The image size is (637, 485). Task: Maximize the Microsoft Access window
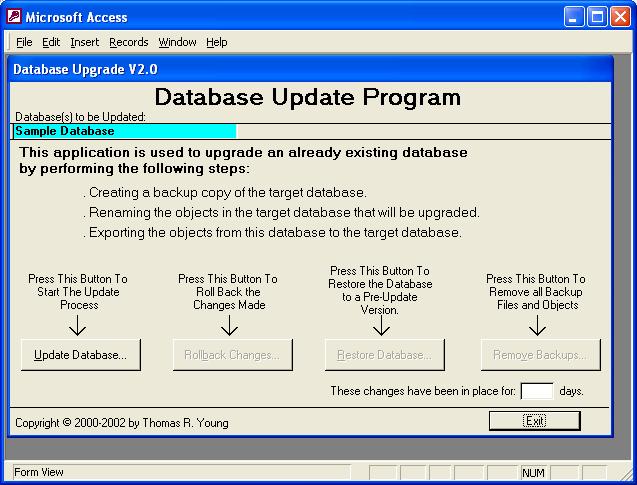[597, 17]
